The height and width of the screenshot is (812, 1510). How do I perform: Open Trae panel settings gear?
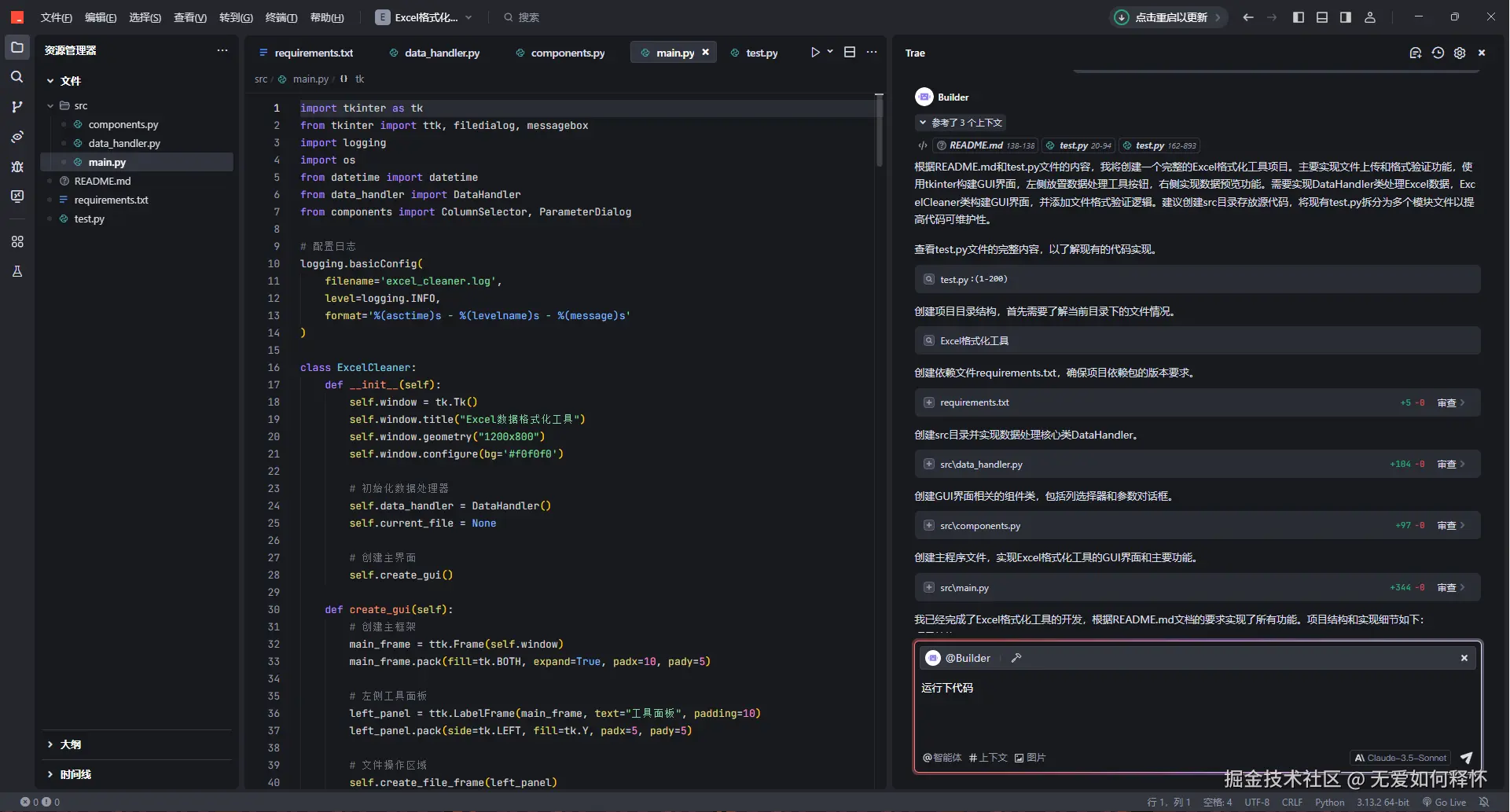click(x=1460, y=53)
